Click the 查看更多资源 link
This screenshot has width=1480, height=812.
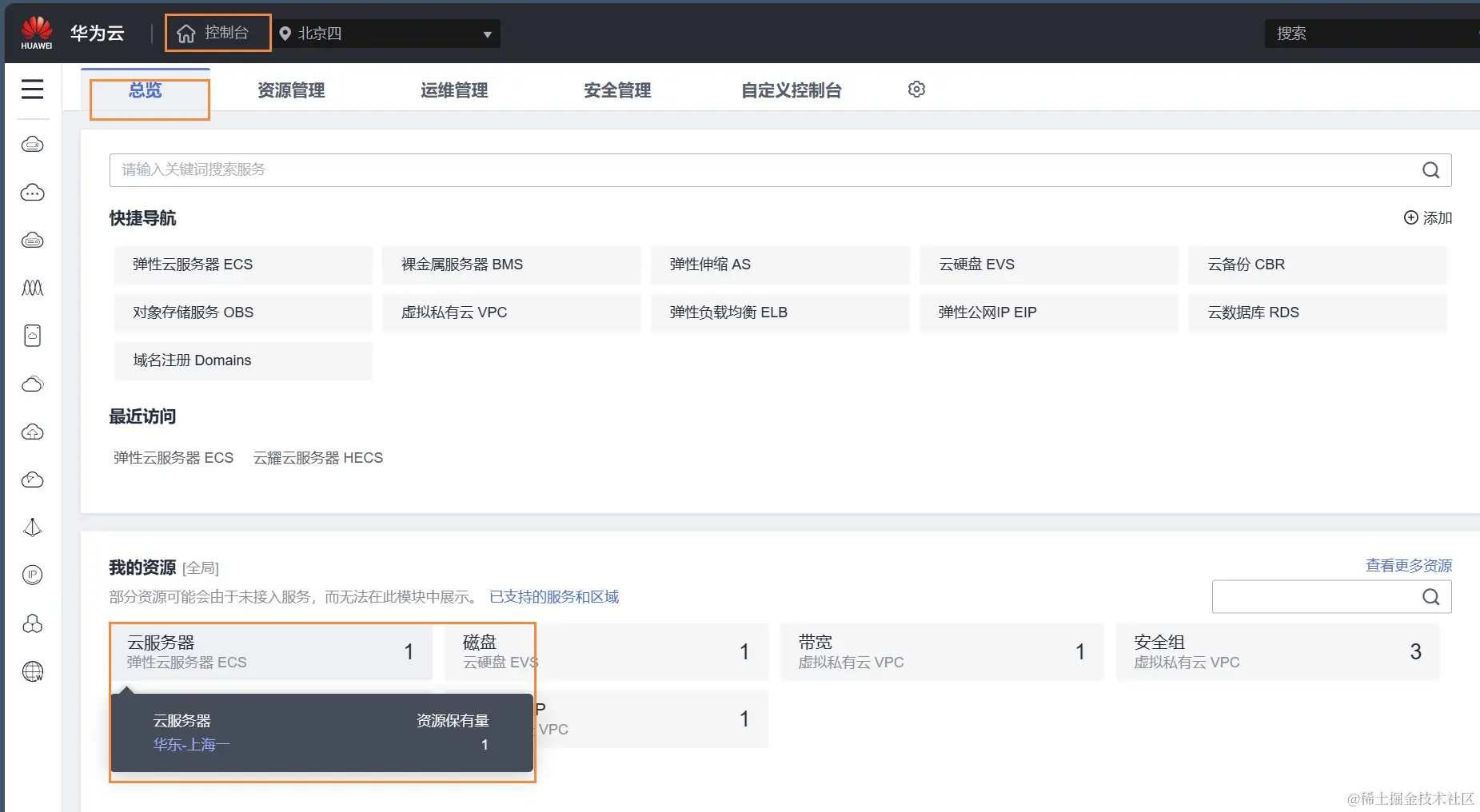pos(1409,566)
